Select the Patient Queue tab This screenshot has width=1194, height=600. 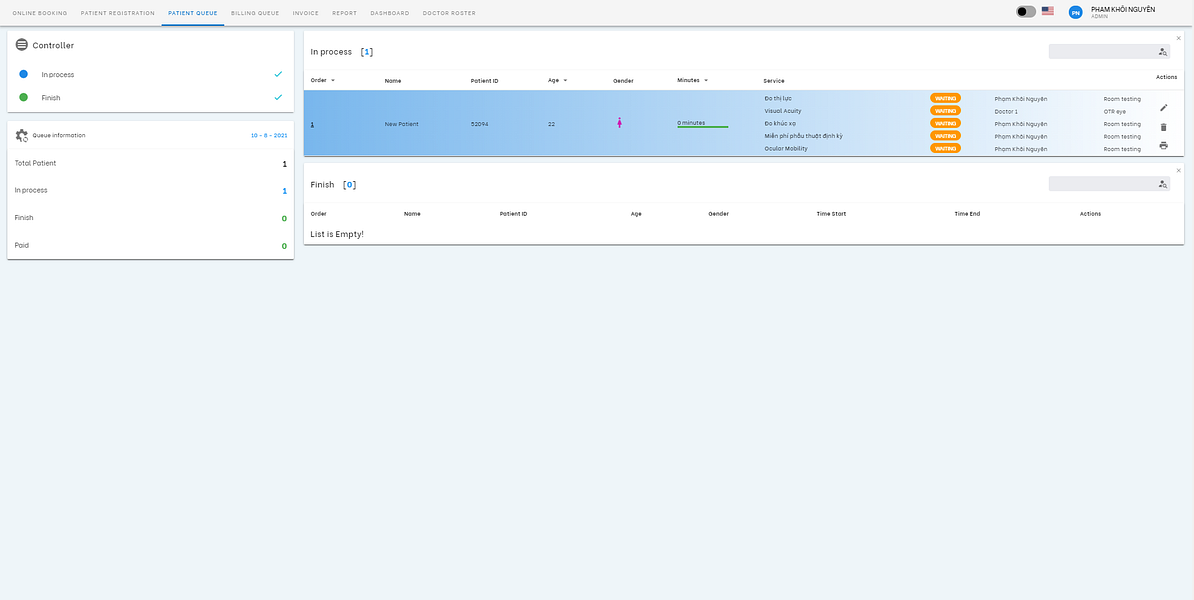click(x=193, y=13)
